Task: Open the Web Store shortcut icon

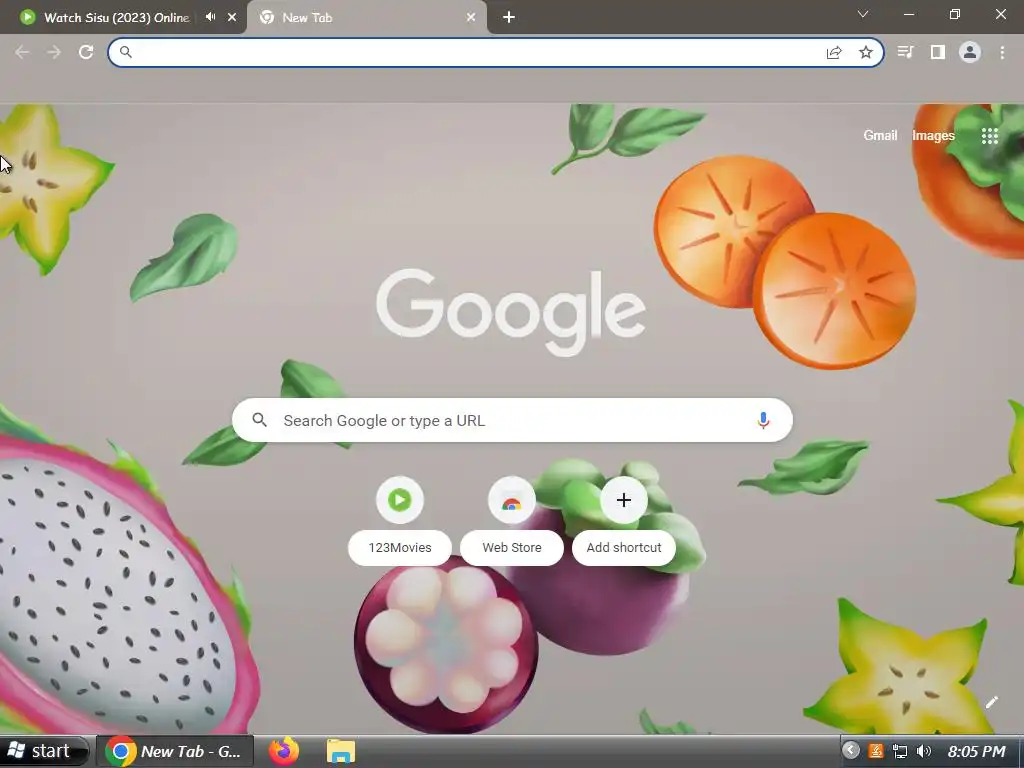Action: tap(512, 500)
